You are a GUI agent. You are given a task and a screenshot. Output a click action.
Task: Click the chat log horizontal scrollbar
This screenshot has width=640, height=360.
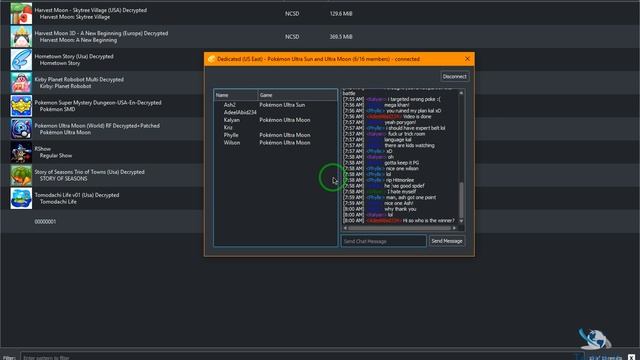click(x=399, y=228)
